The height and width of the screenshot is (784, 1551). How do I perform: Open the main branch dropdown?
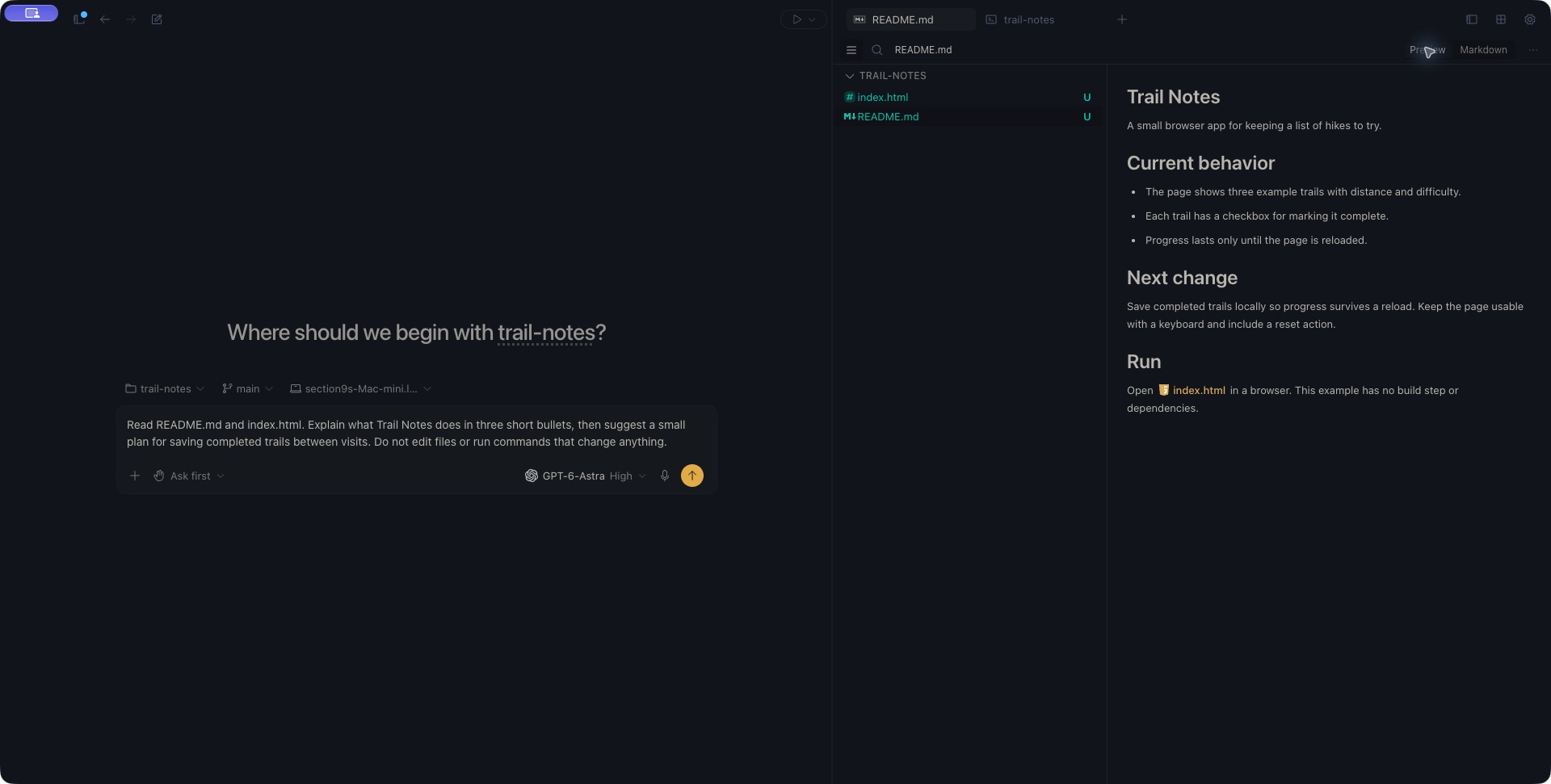pos(247,389)
